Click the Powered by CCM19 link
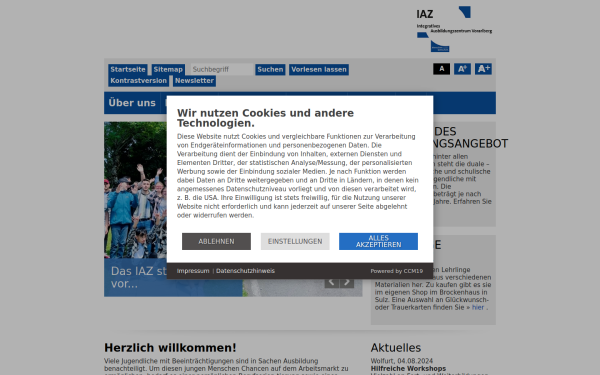600x375 pixels. pos(396,271)
